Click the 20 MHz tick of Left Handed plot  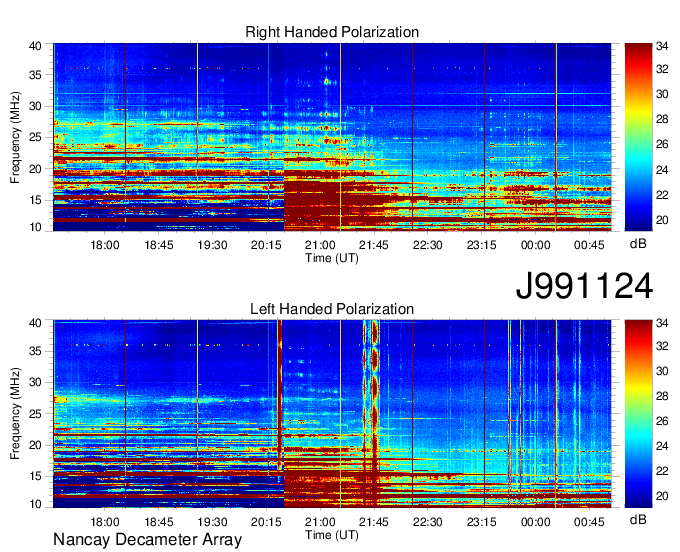(x=35, y=445)
